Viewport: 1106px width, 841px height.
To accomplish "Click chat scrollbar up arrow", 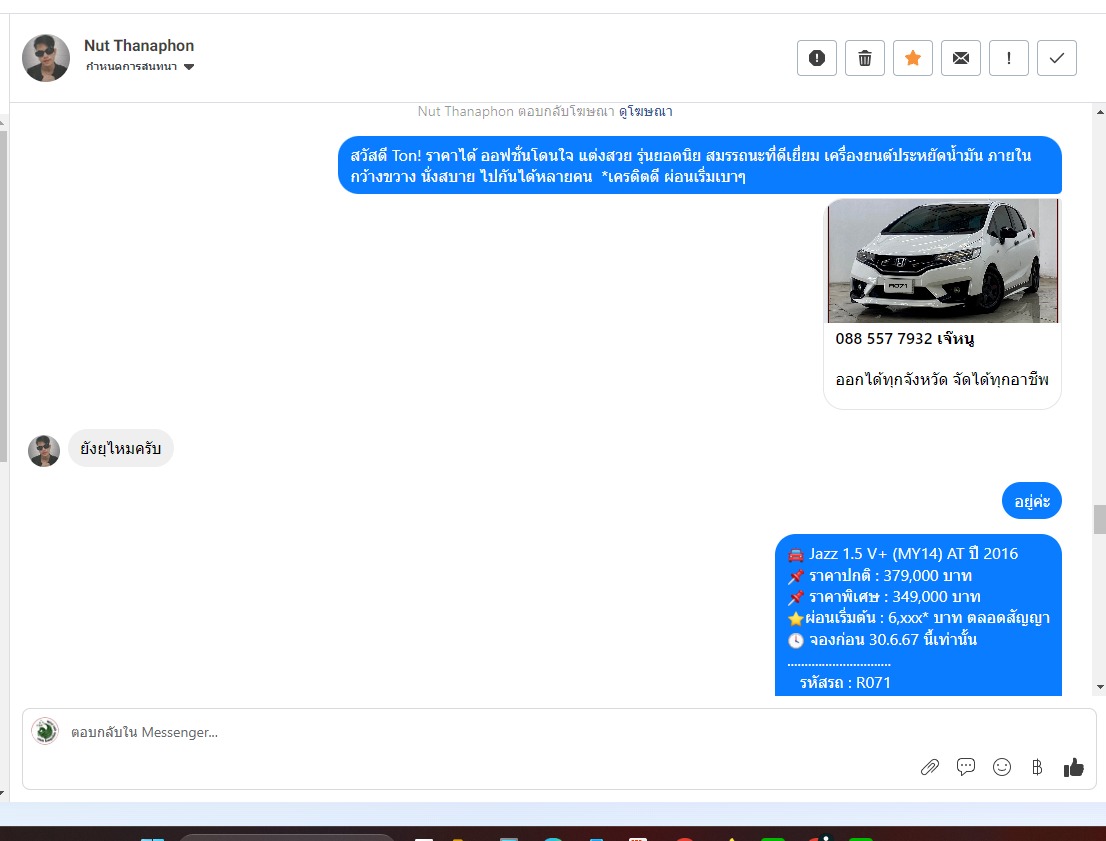I will click(x=1100, y=111).
